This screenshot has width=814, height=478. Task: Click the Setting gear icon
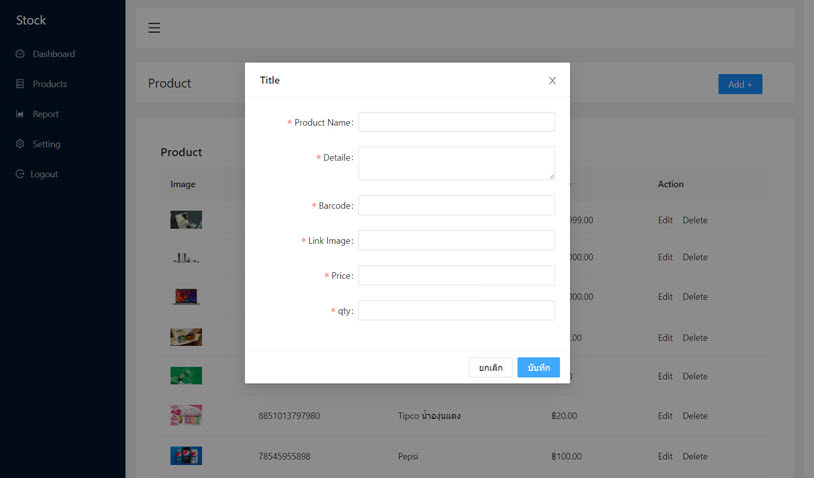20,144
